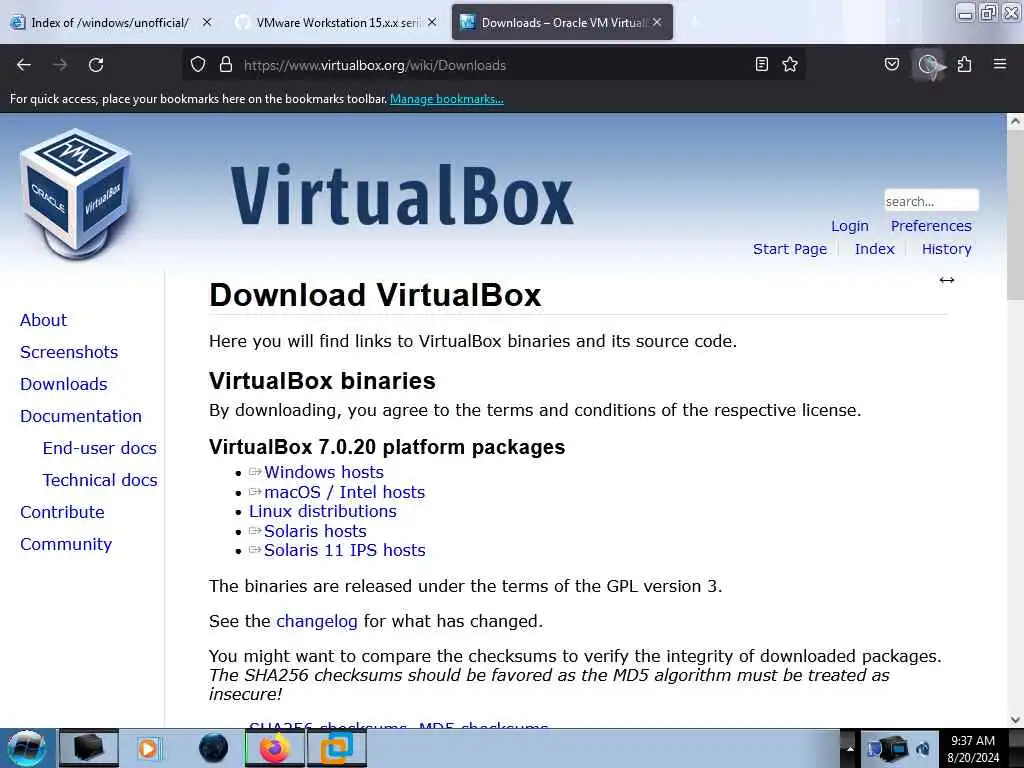Image resolution: width=1024 pixels, height=768 pixels.
Task: Click the vertical scrollbar thumb
Action: click(1015, 213)
